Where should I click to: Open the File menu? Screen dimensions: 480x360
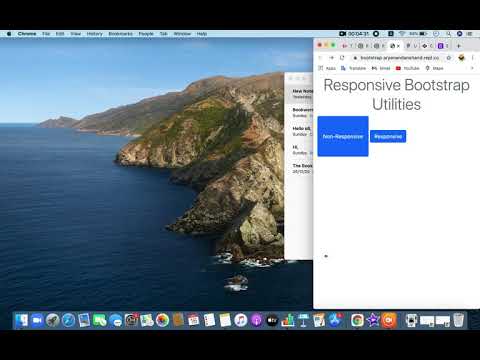coord(46,34)
